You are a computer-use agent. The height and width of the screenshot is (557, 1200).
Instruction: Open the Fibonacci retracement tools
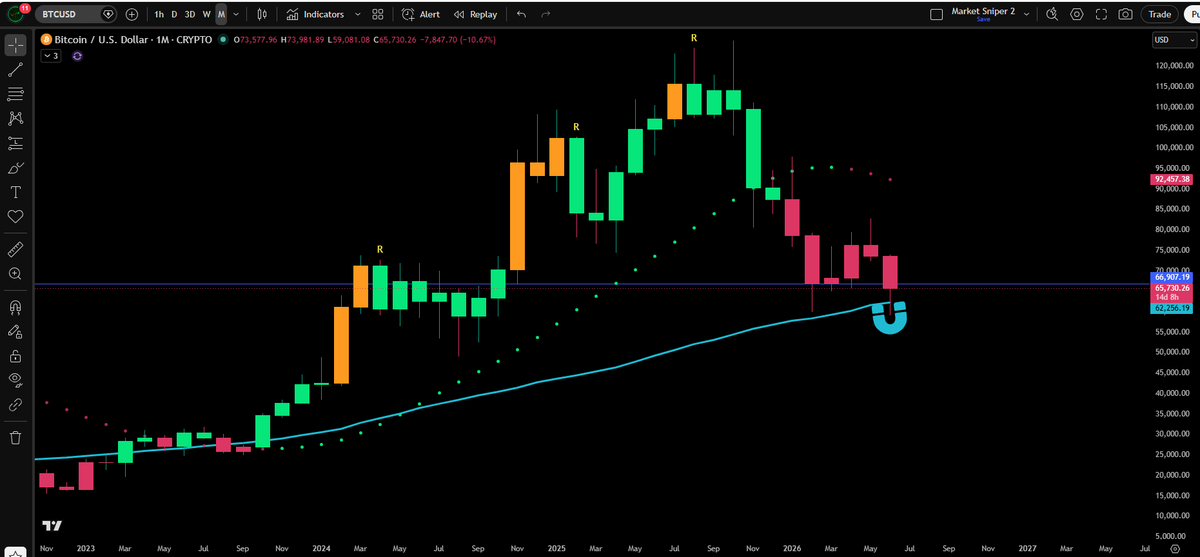point(15,94)
